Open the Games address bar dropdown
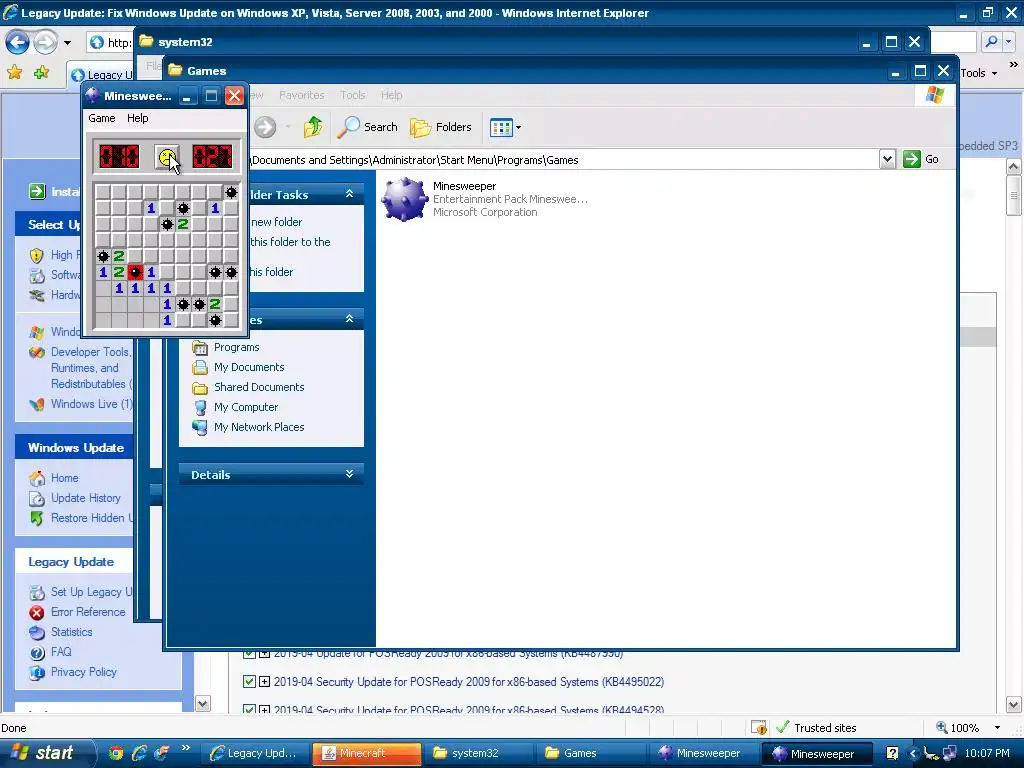Image resolution: width=1024 pixels, height=768 pixels. click(887, 159)
